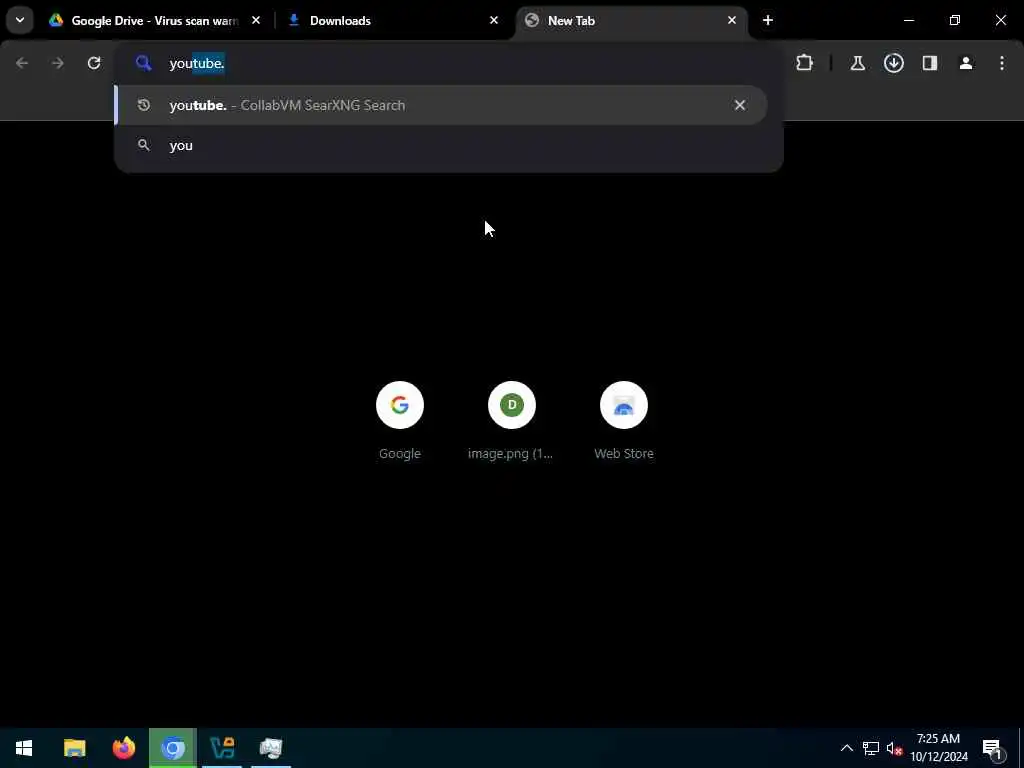Open the notification center icon

992,748
